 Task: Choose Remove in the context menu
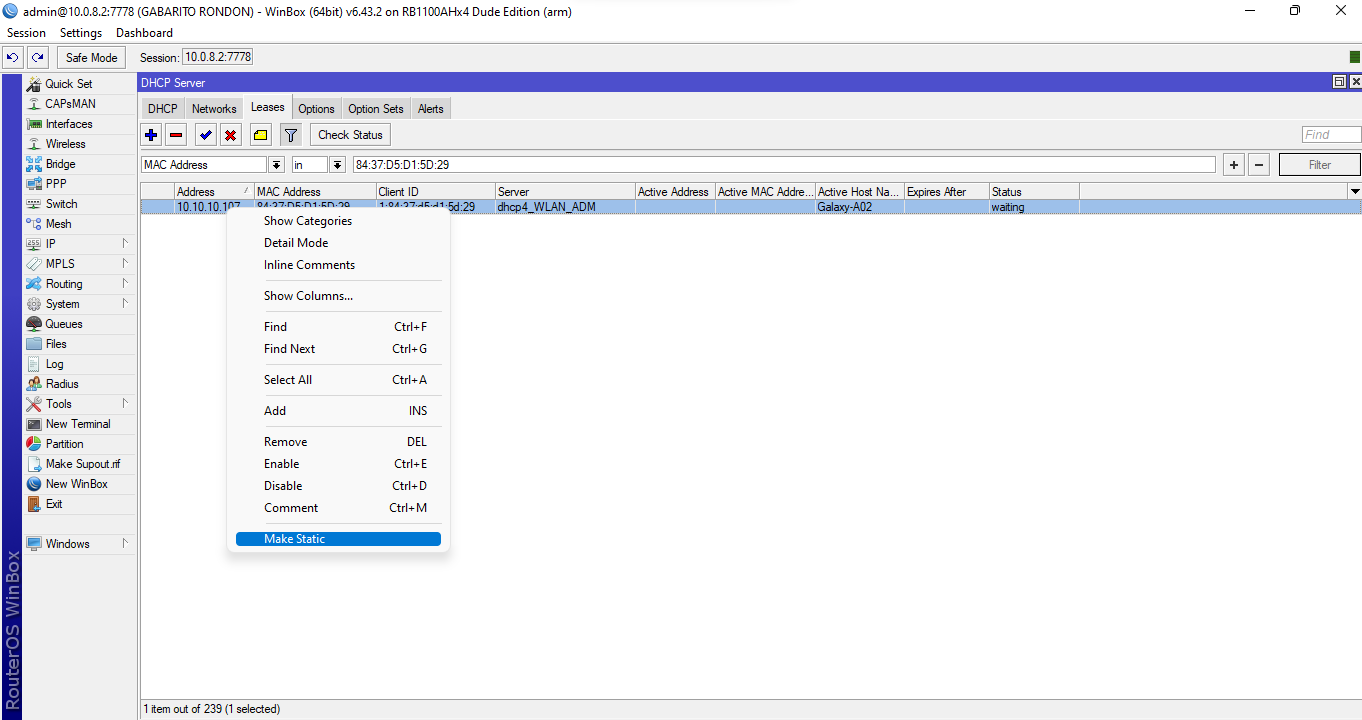click(338, 442)
